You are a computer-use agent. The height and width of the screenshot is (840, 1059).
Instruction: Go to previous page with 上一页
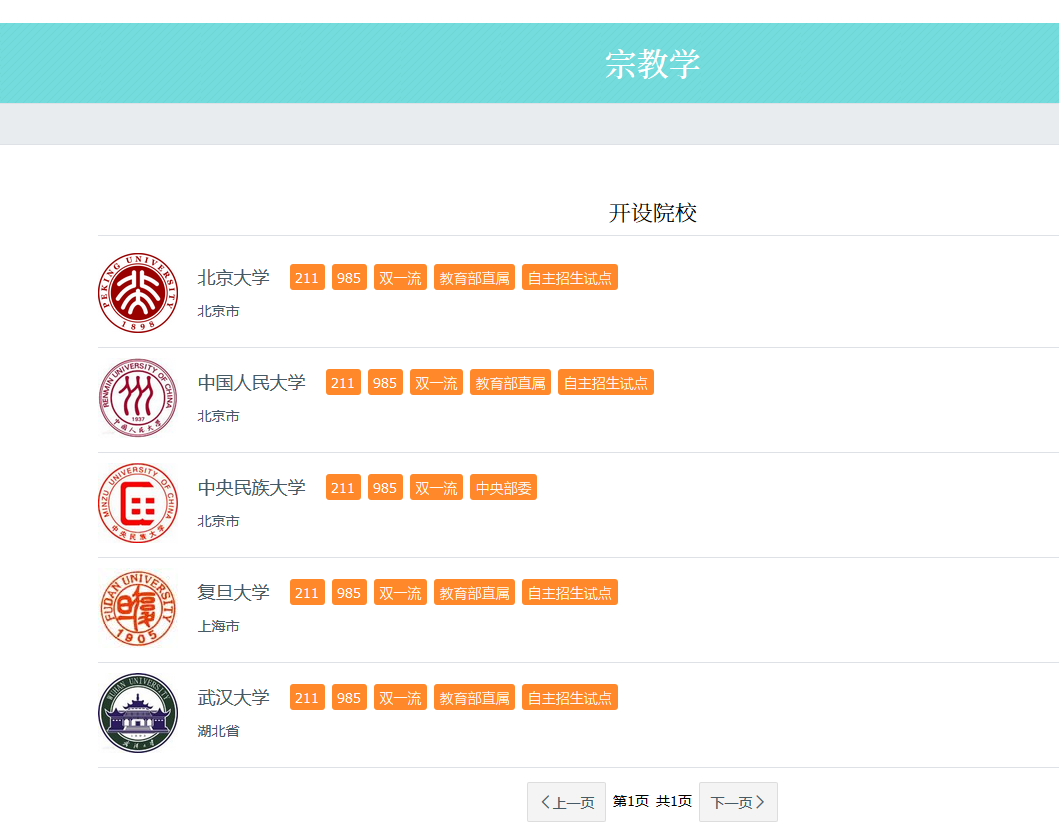coord(566,802)
